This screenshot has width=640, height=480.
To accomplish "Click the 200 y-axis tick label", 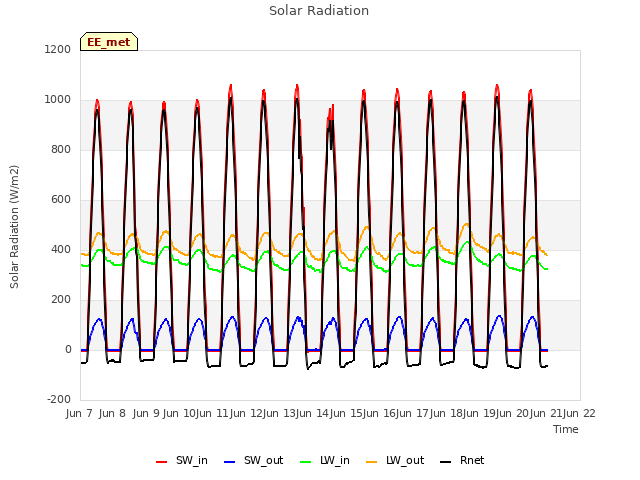I will pos(60,300).
